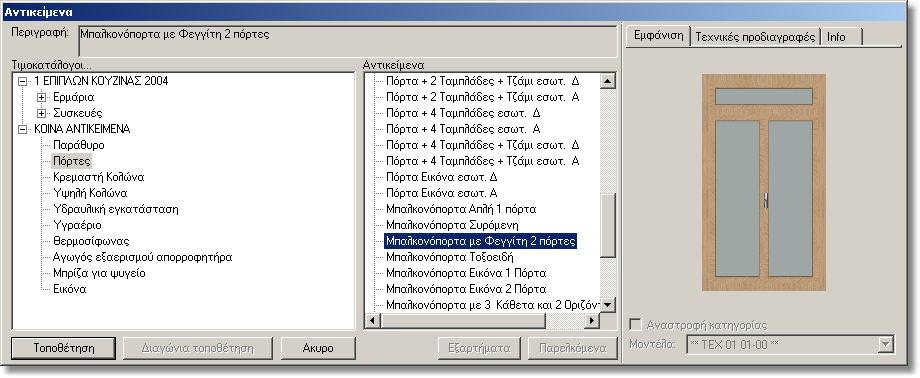
Task: Select the 1 ΕΠΙΠΛΩΝ ΚΟΥΖΙΝΑΣ 2004 label
Action: point(101,82)
